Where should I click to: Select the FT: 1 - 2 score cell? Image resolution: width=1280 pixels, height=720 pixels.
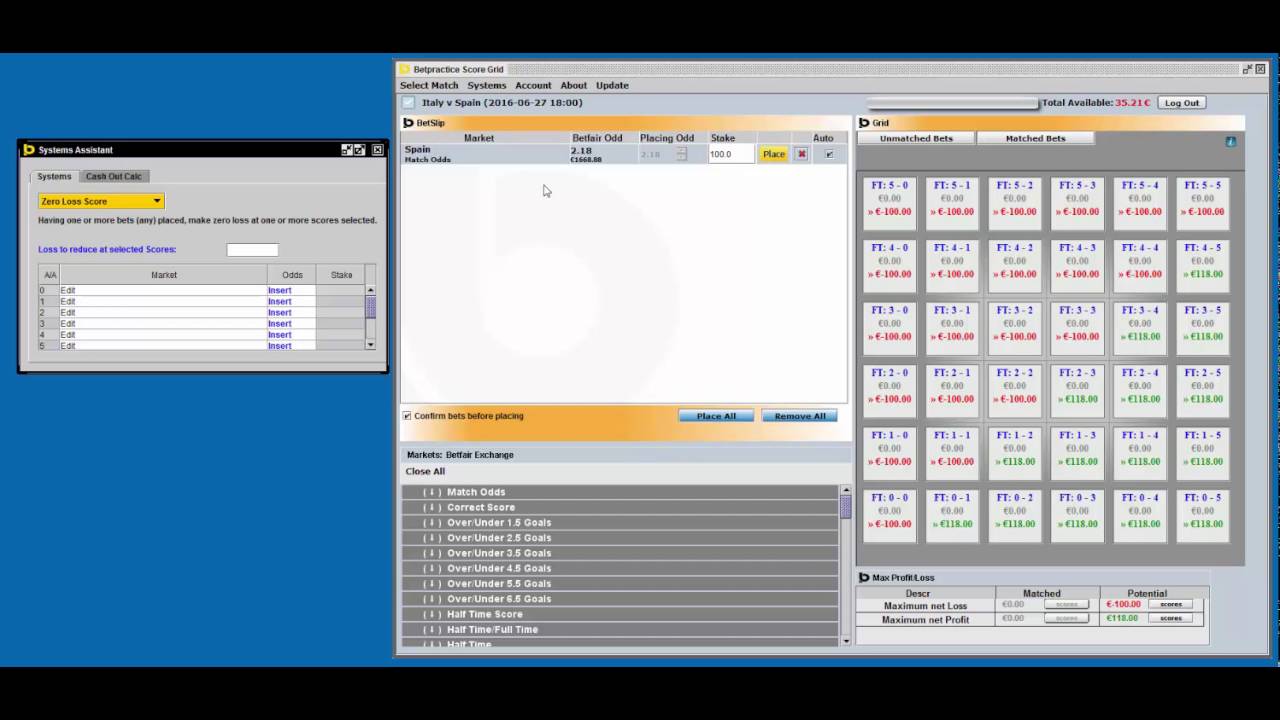(1015, 453)
